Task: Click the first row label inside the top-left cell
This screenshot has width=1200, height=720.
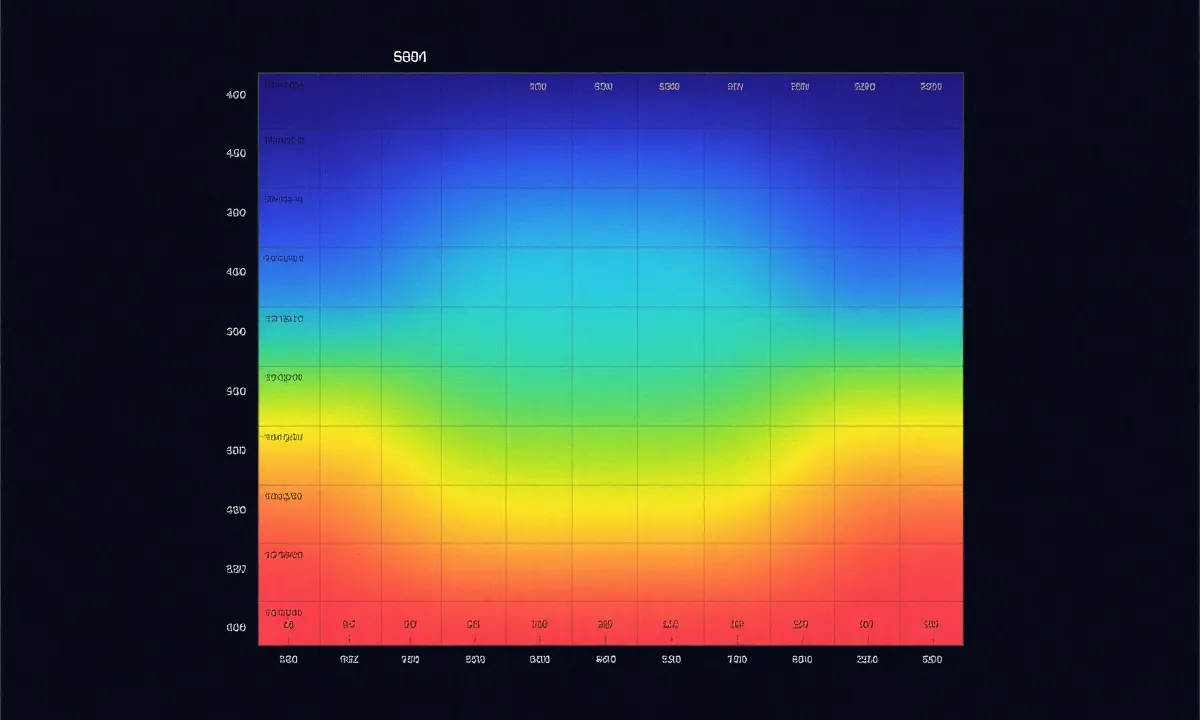Action: [x=283, y=86]
